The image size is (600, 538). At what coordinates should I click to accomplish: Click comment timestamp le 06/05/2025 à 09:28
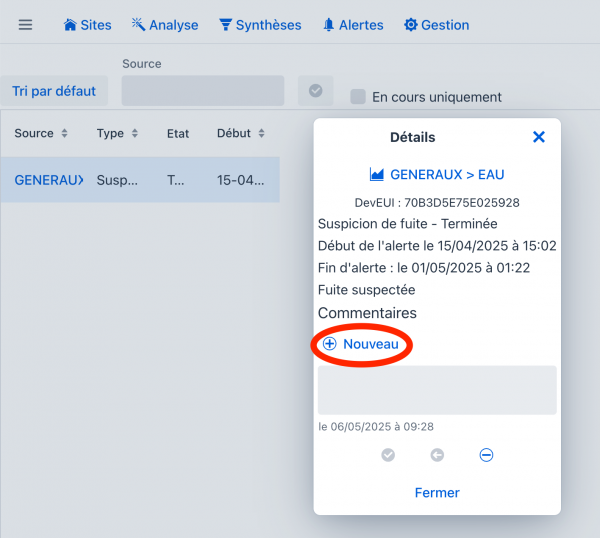tap(376, 426)
